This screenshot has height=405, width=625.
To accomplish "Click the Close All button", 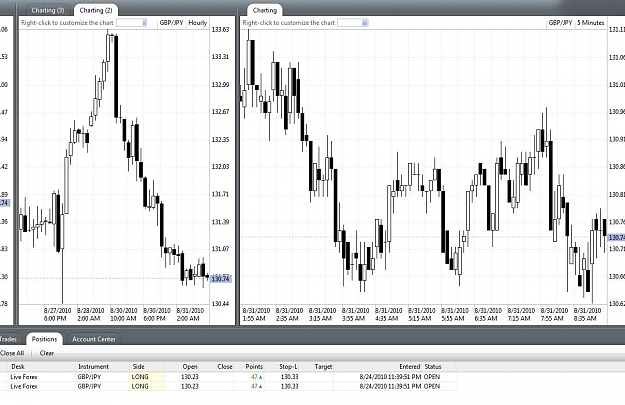I will click(x=12, y=353).
